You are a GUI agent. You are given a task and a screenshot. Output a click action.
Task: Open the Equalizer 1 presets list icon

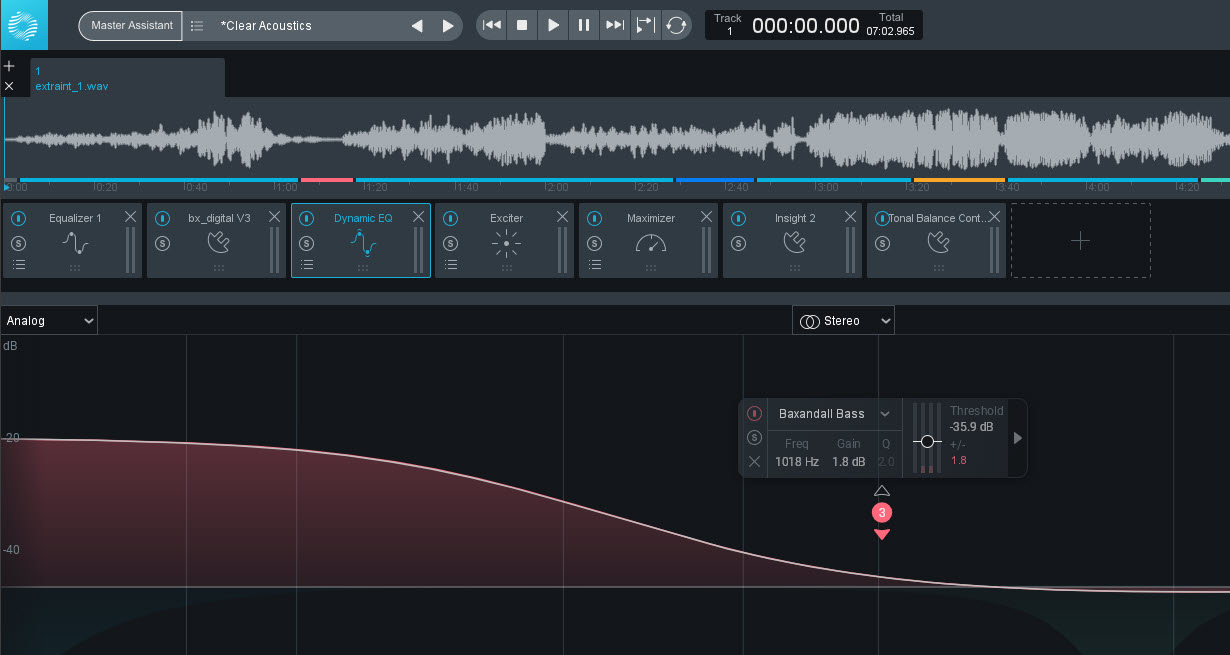[19, 265]
